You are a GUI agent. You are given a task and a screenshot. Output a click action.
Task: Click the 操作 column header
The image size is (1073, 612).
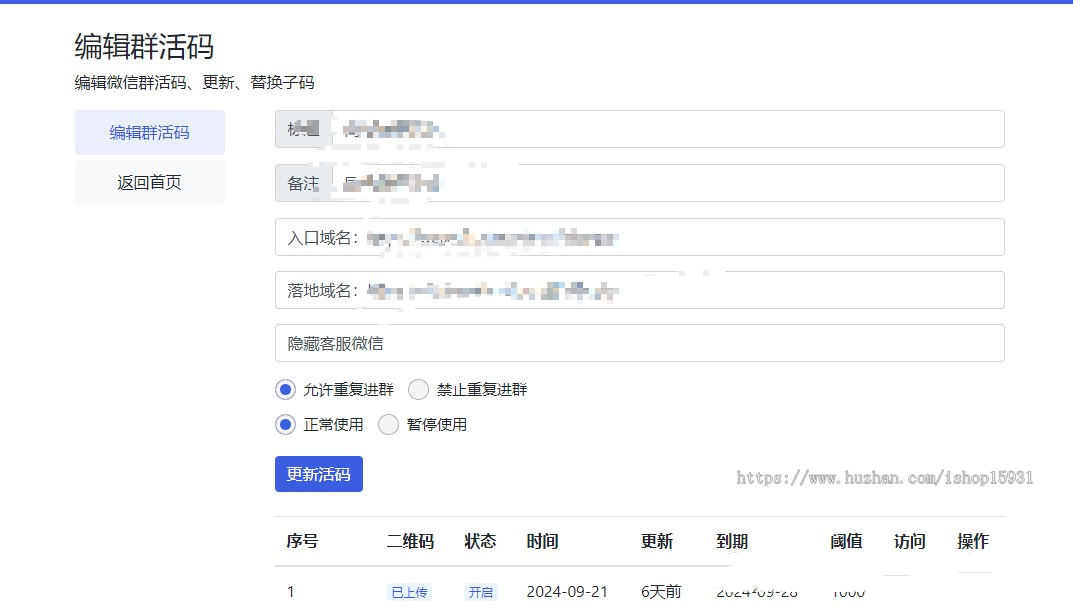pos(973,541)
